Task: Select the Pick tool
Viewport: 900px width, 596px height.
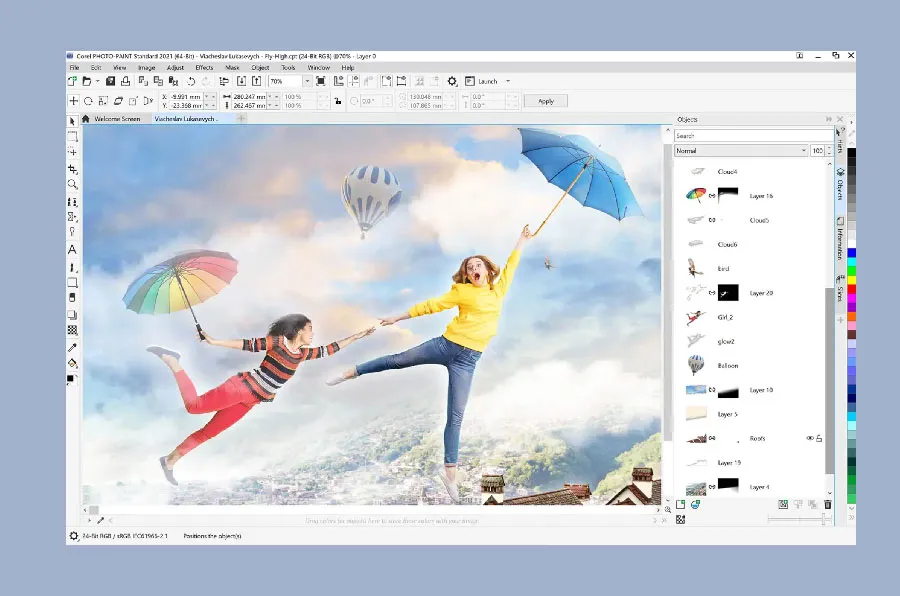Action: (72, 119)
